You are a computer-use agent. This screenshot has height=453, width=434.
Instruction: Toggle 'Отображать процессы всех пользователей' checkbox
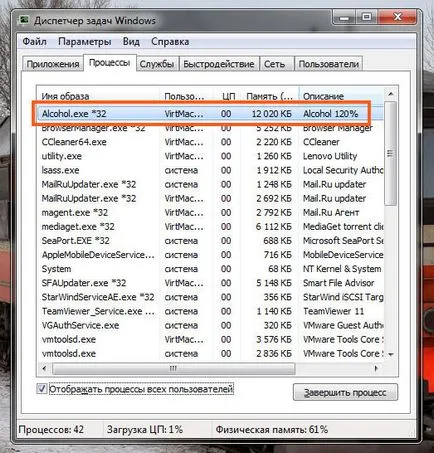tap(42, 389)
